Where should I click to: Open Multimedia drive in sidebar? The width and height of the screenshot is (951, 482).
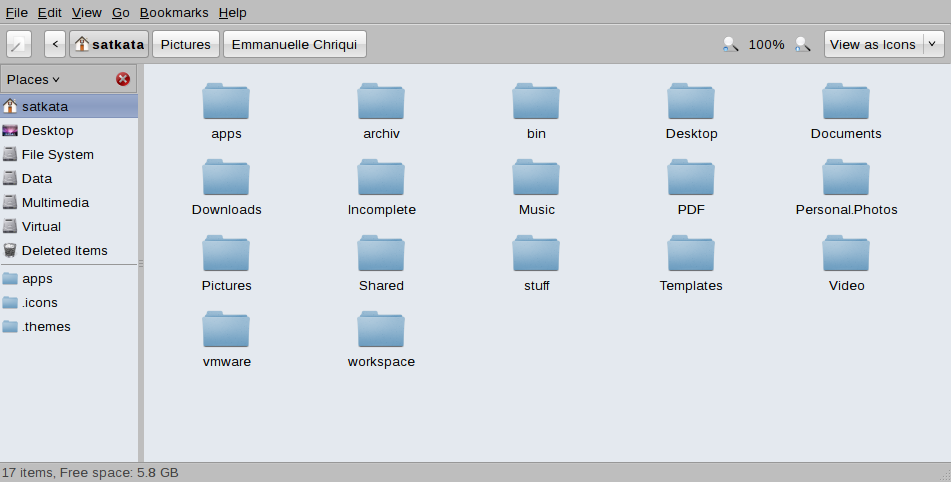point(69,203)
